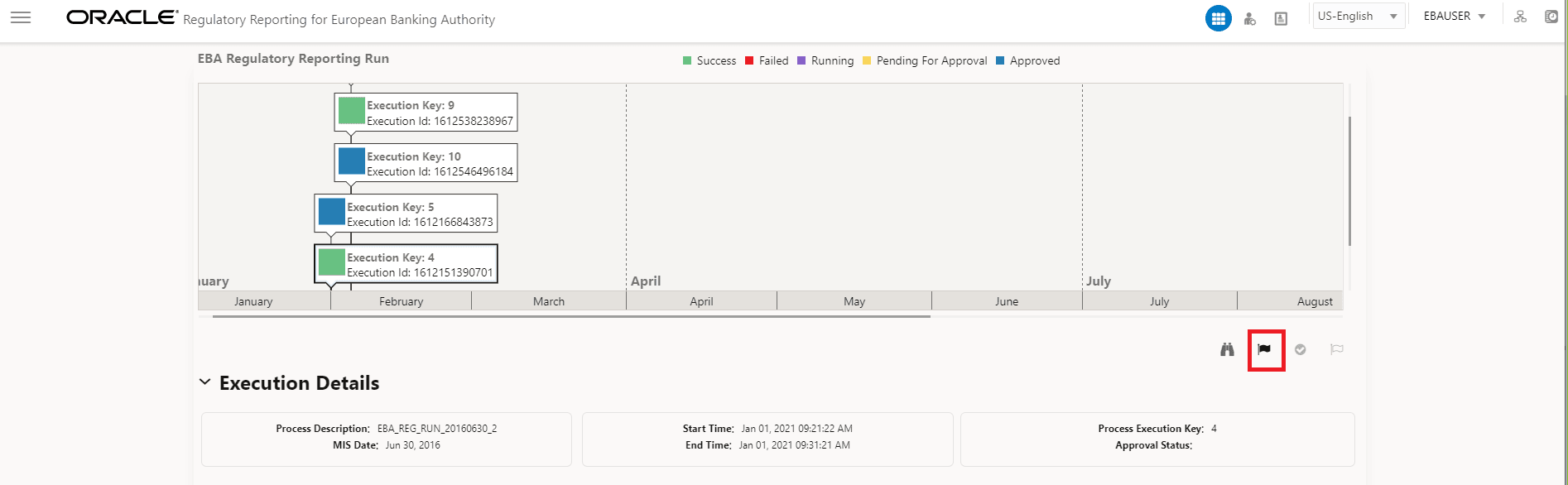Select the Execution Key: 9 node
The image size is (1568, 485).
(x=426, y=113)
